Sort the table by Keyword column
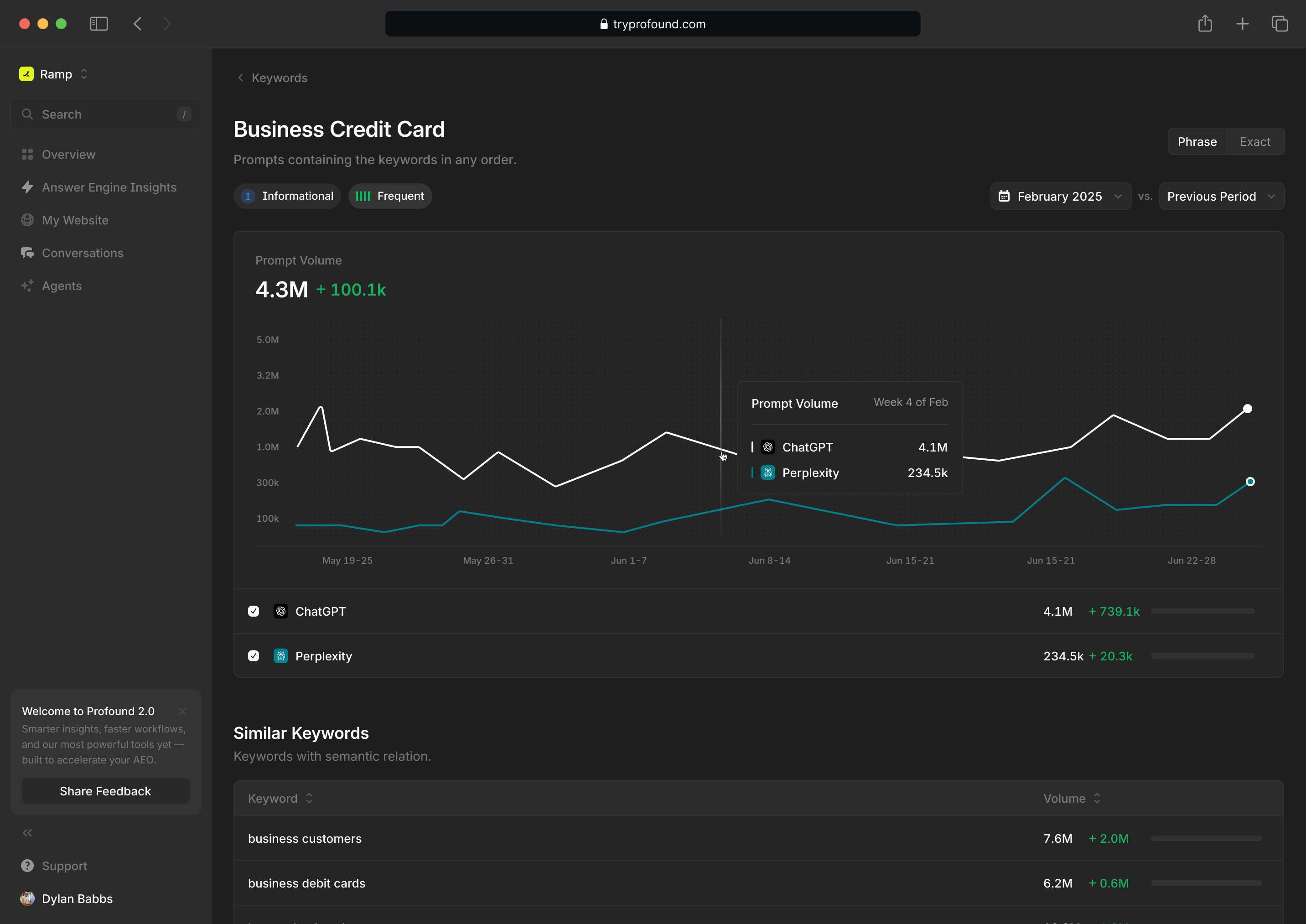The image size is (1306, 924). click(280, 798)
